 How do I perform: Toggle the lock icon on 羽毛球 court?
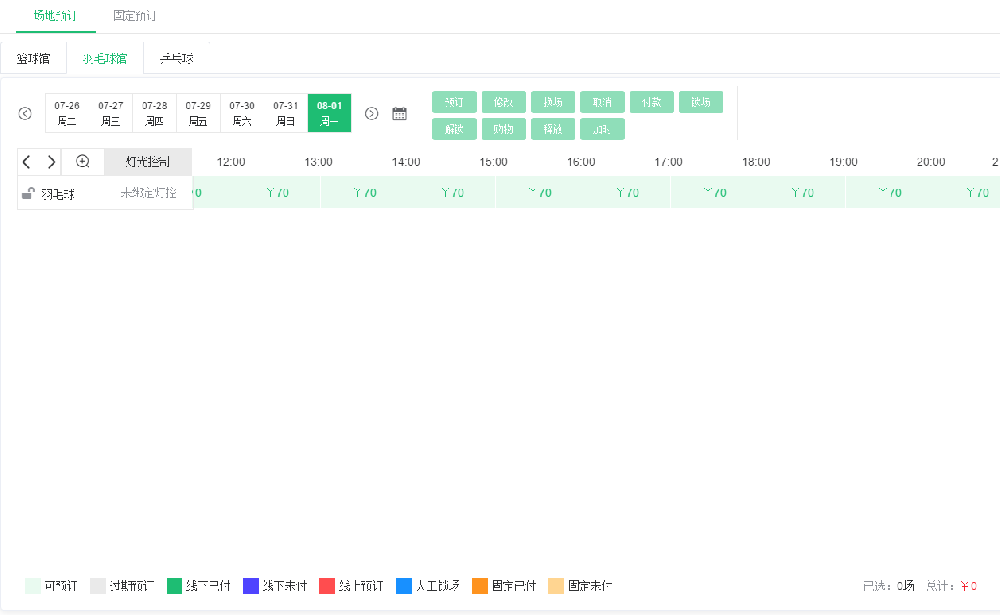29,194
